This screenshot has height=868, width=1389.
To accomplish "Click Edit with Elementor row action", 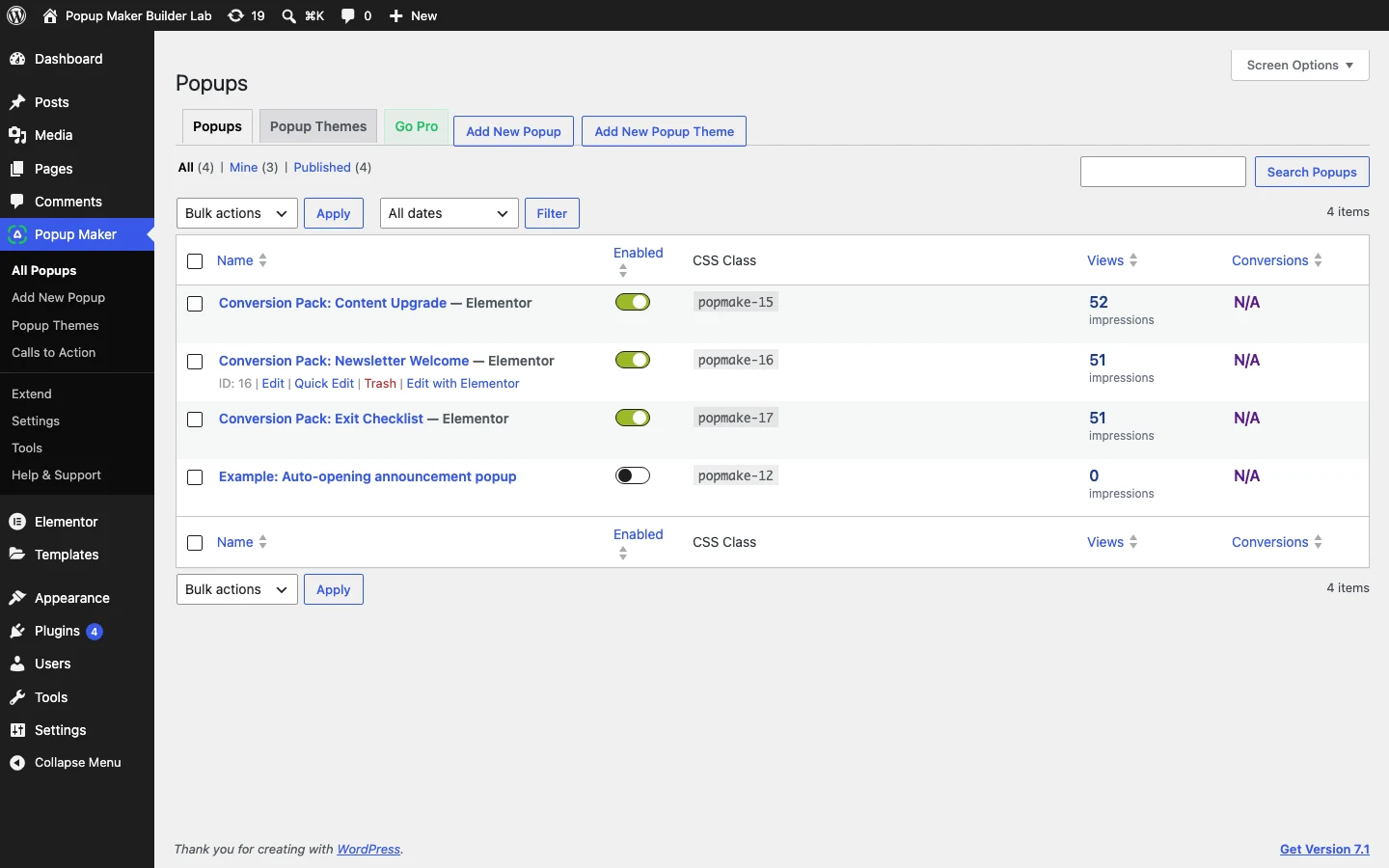I will tap(463, 384).
